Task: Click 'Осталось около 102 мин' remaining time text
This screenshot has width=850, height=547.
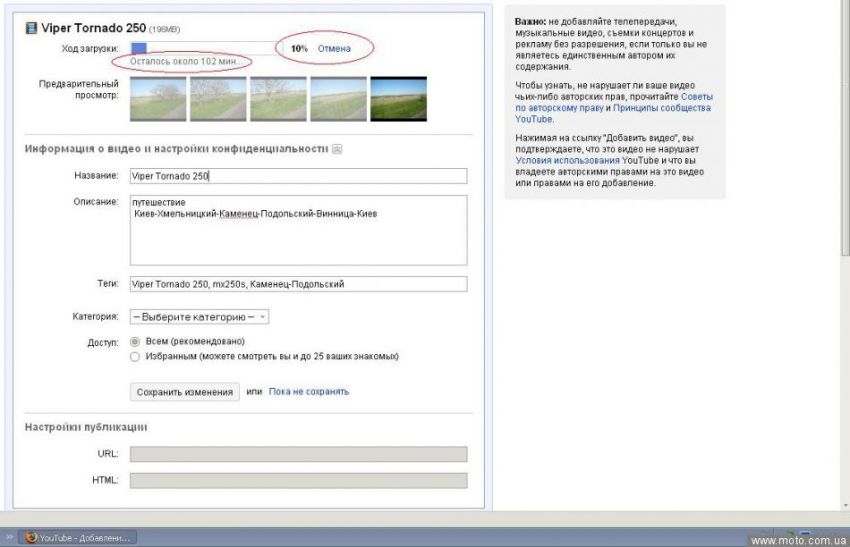Action: pyautogui.click(x=185, y=61)
